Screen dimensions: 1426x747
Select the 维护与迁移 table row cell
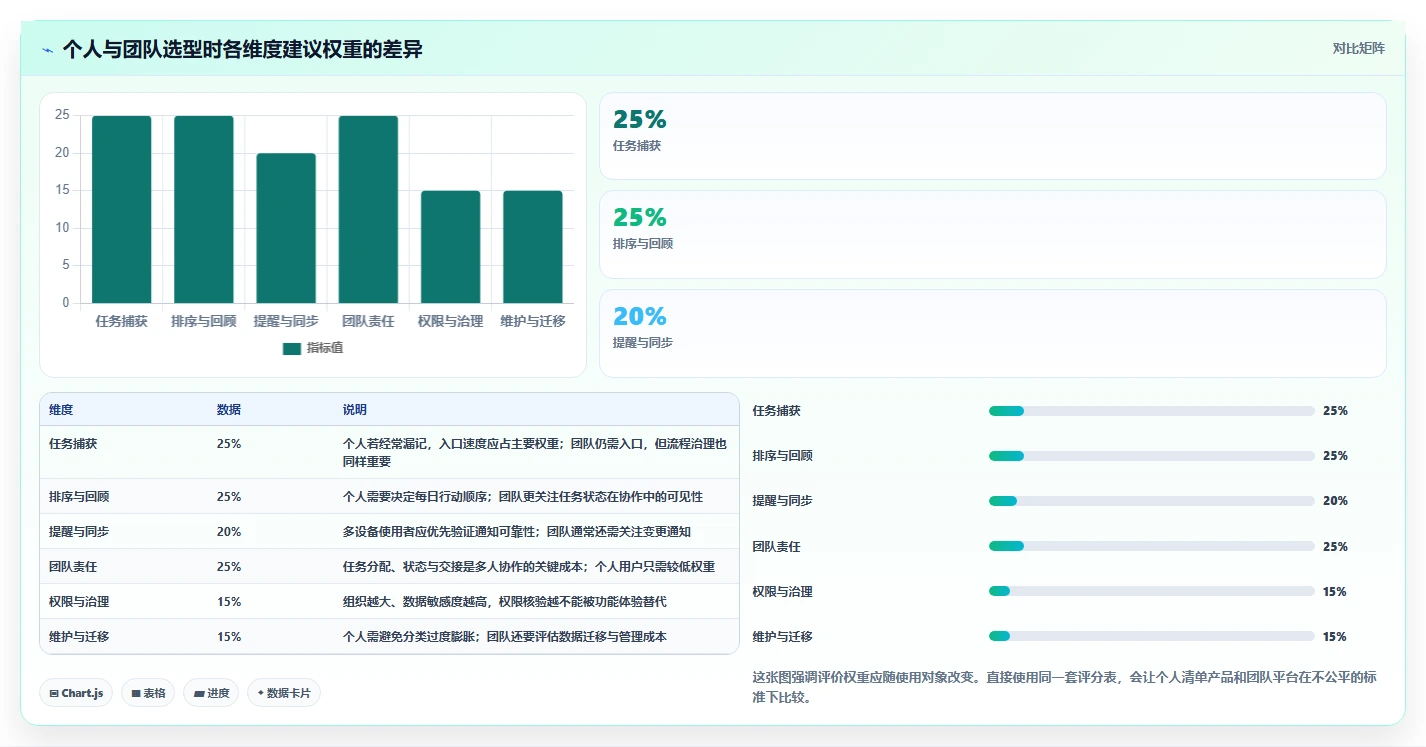[x=79, y=636]
